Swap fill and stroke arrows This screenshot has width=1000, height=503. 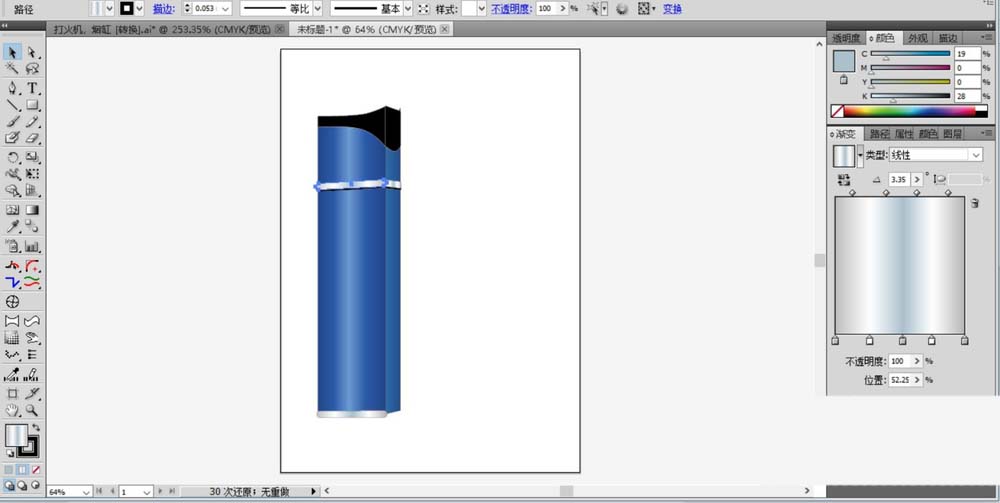(36, 428)
